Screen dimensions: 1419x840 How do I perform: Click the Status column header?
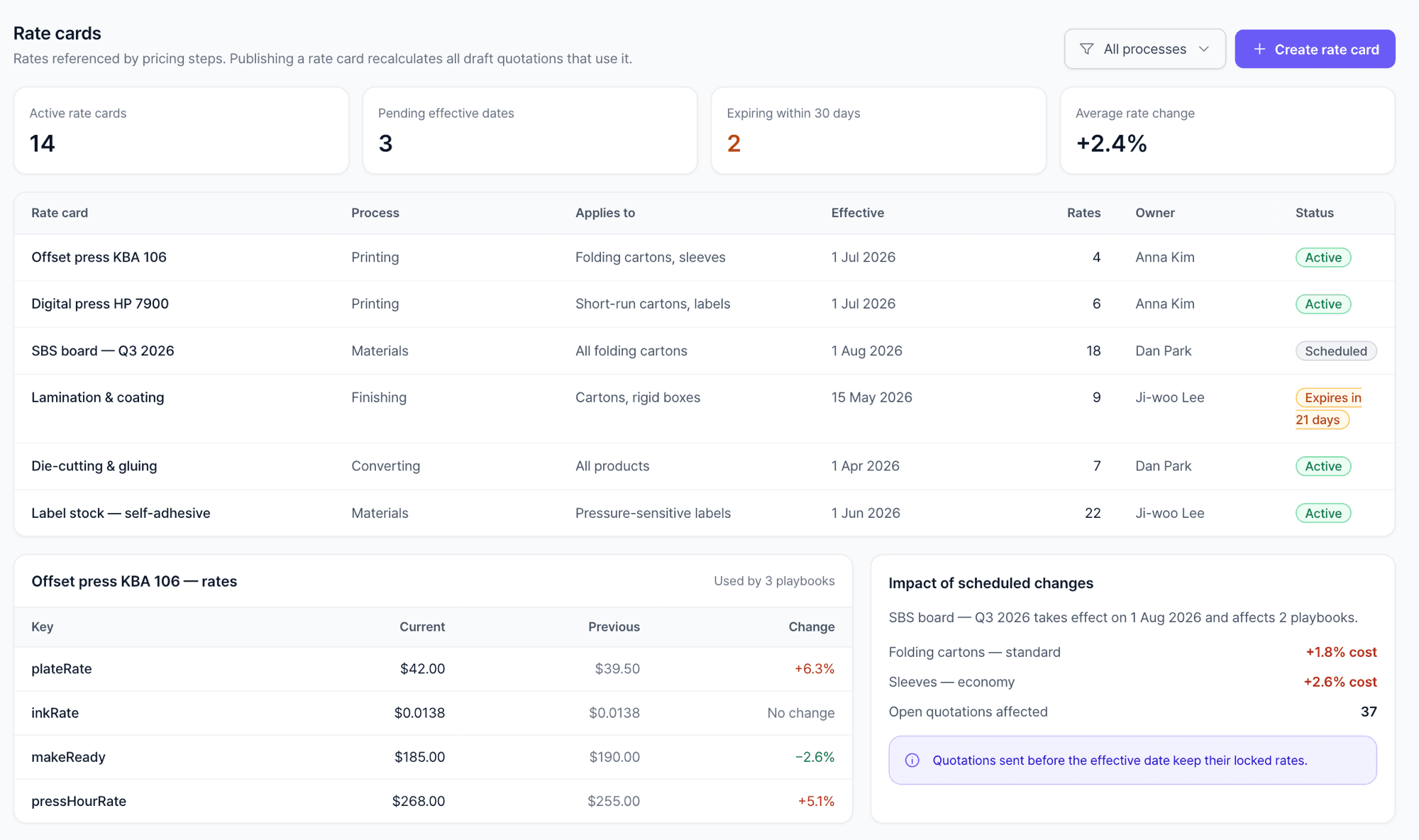click(1314, 213)
